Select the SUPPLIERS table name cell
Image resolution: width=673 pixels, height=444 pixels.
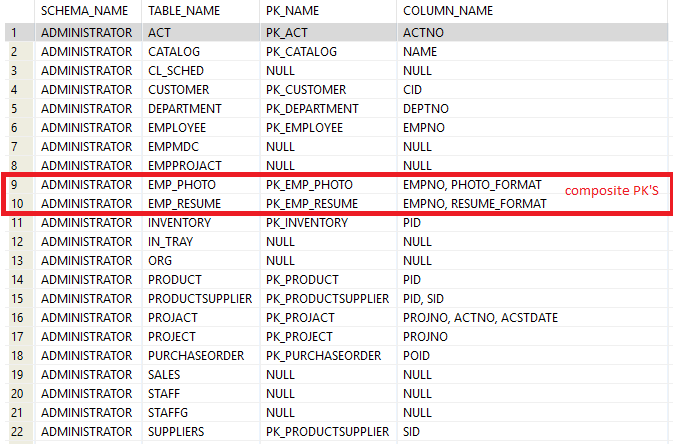176,432
